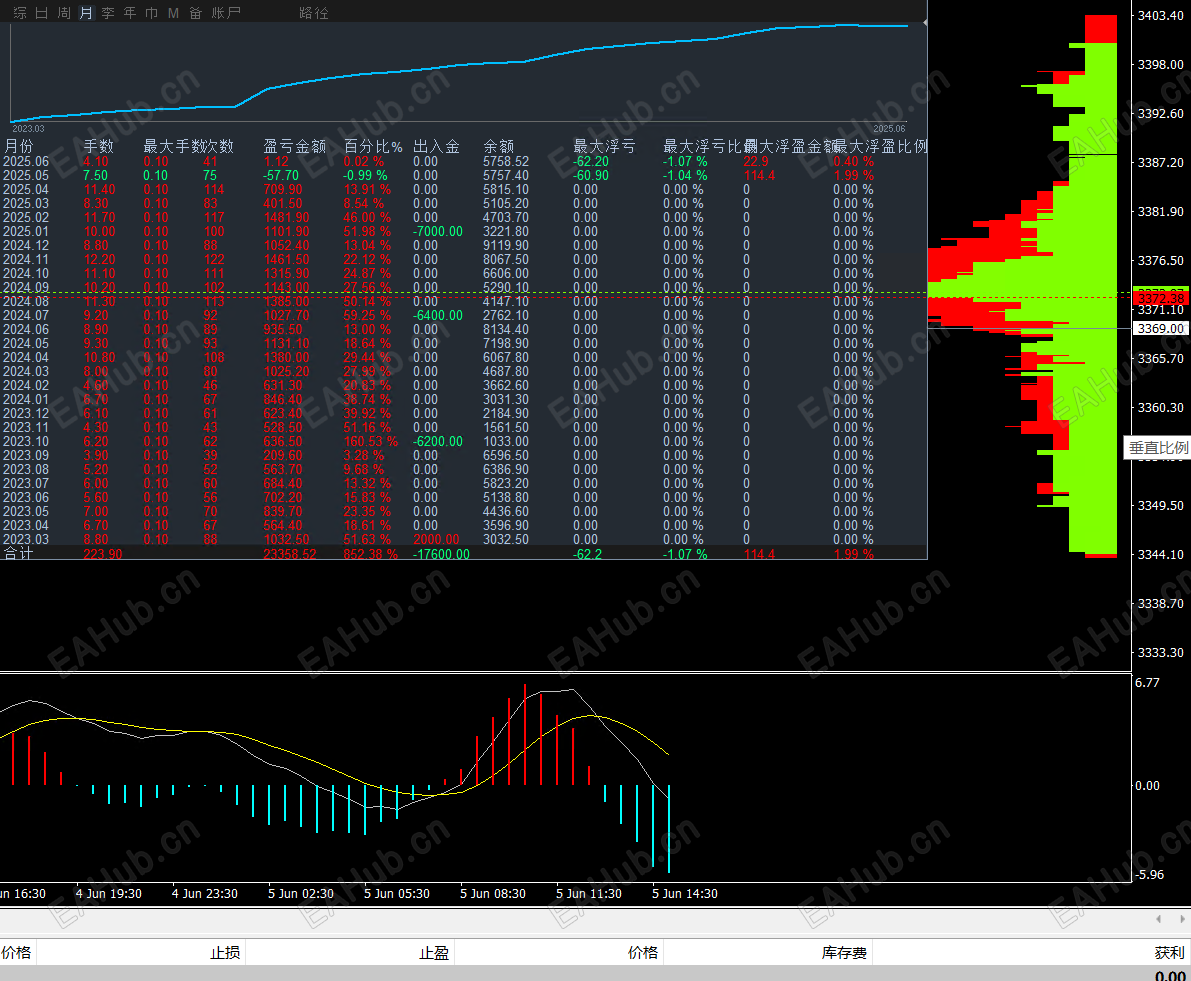Click the 2023.03 month row label
This screenshot has height=981, width=1191.
(26, 539)
